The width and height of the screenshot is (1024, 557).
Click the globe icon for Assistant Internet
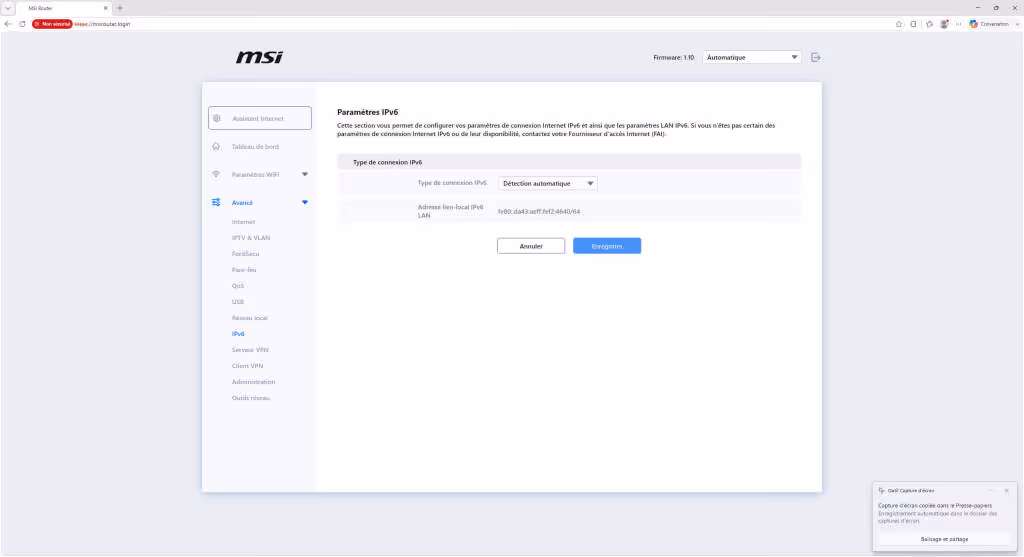[217, 118]
